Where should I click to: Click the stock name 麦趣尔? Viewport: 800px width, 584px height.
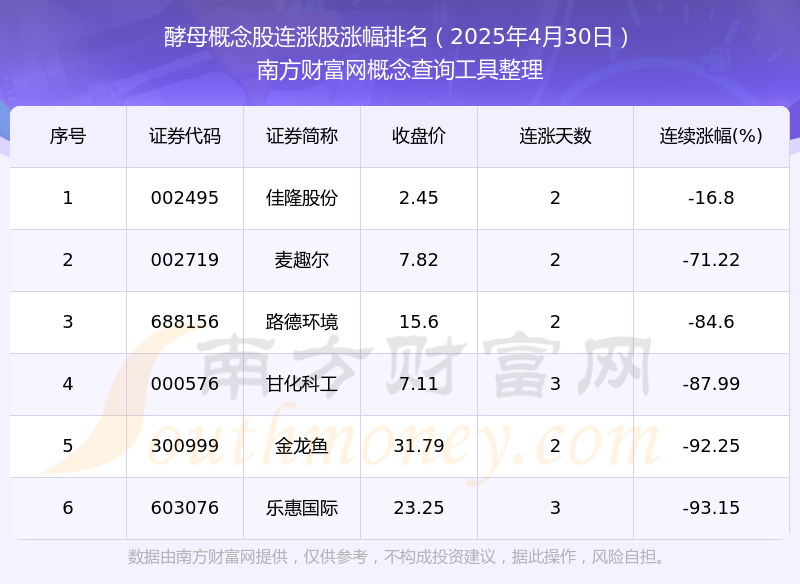tap(302, 260)
